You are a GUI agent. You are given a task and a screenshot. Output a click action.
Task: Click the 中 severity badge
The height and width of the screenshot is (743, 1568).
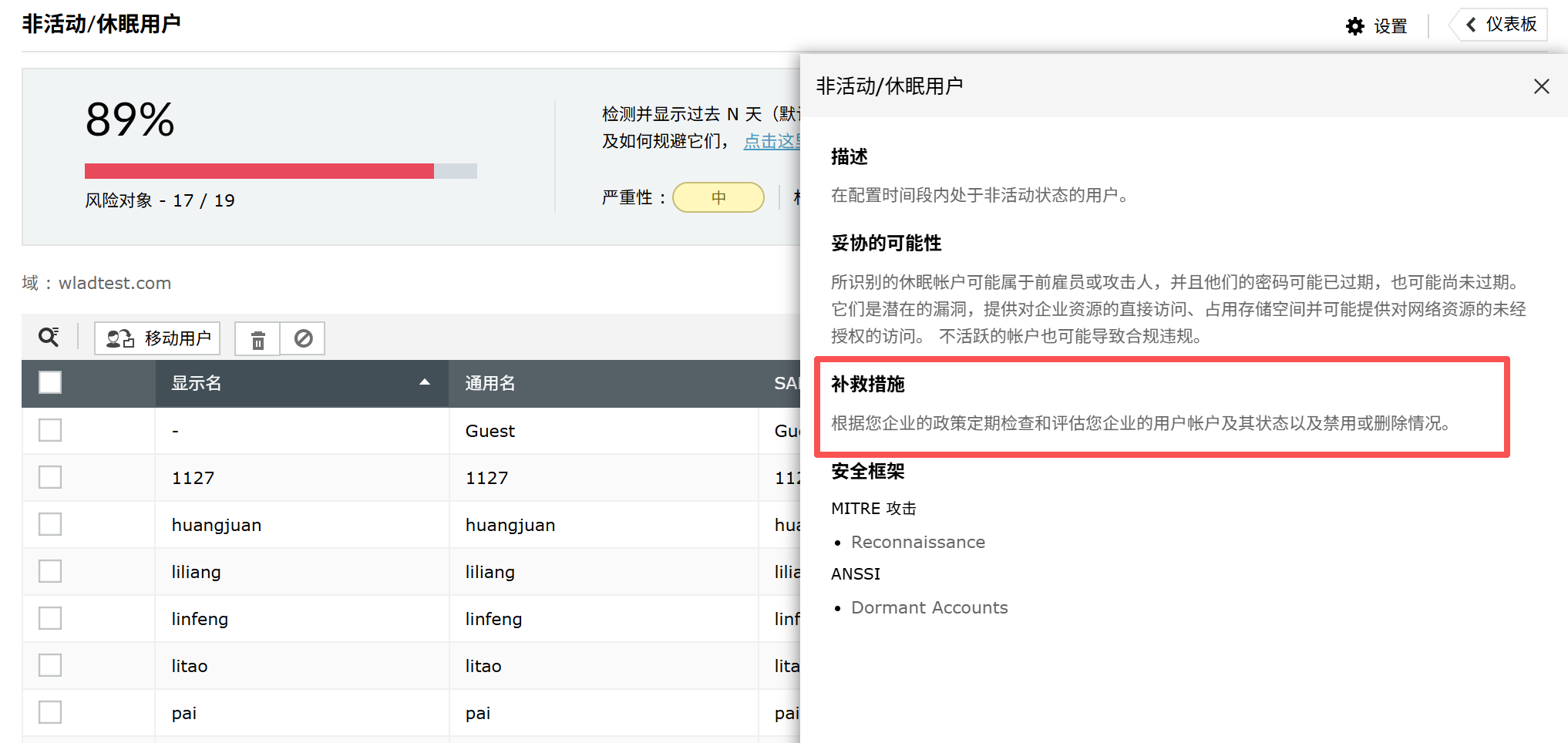[x=718, y=197]
